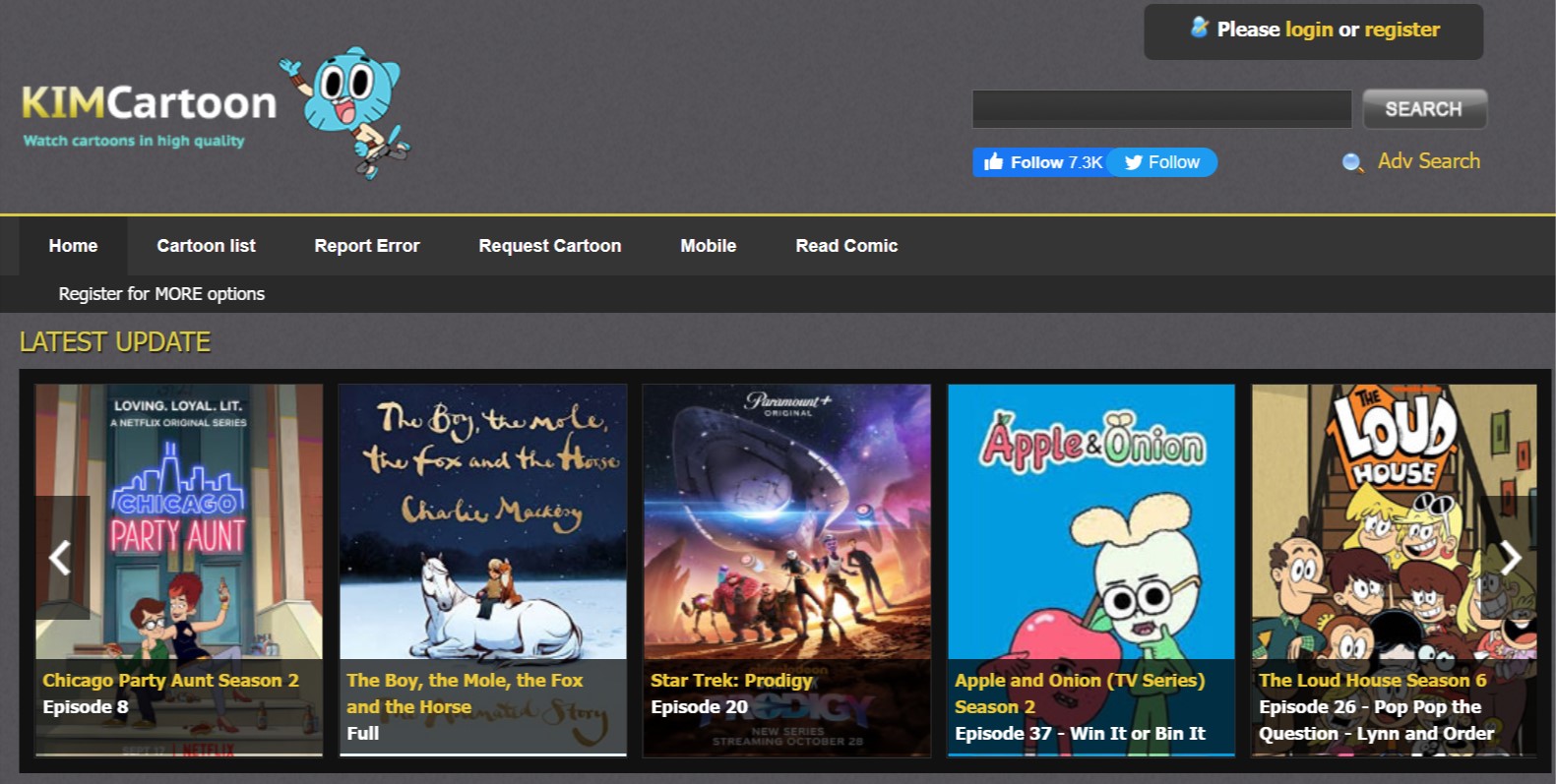
Task: Click Chicago Party Aunt Season 2 title
Action: click(x=170, y=681)
